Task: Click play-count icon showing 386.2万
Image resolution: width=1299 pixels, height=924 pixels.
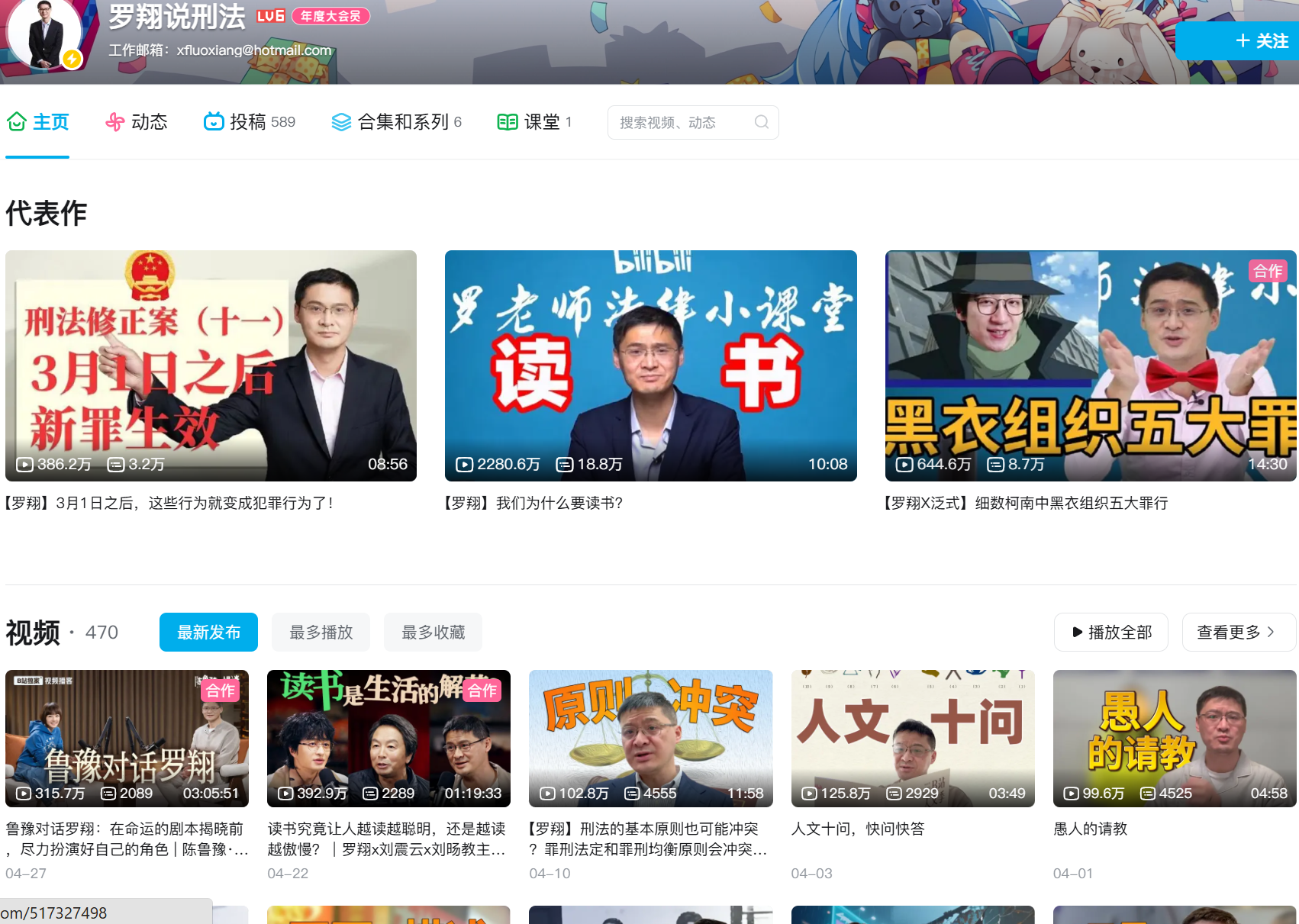Action: (24, 464)
